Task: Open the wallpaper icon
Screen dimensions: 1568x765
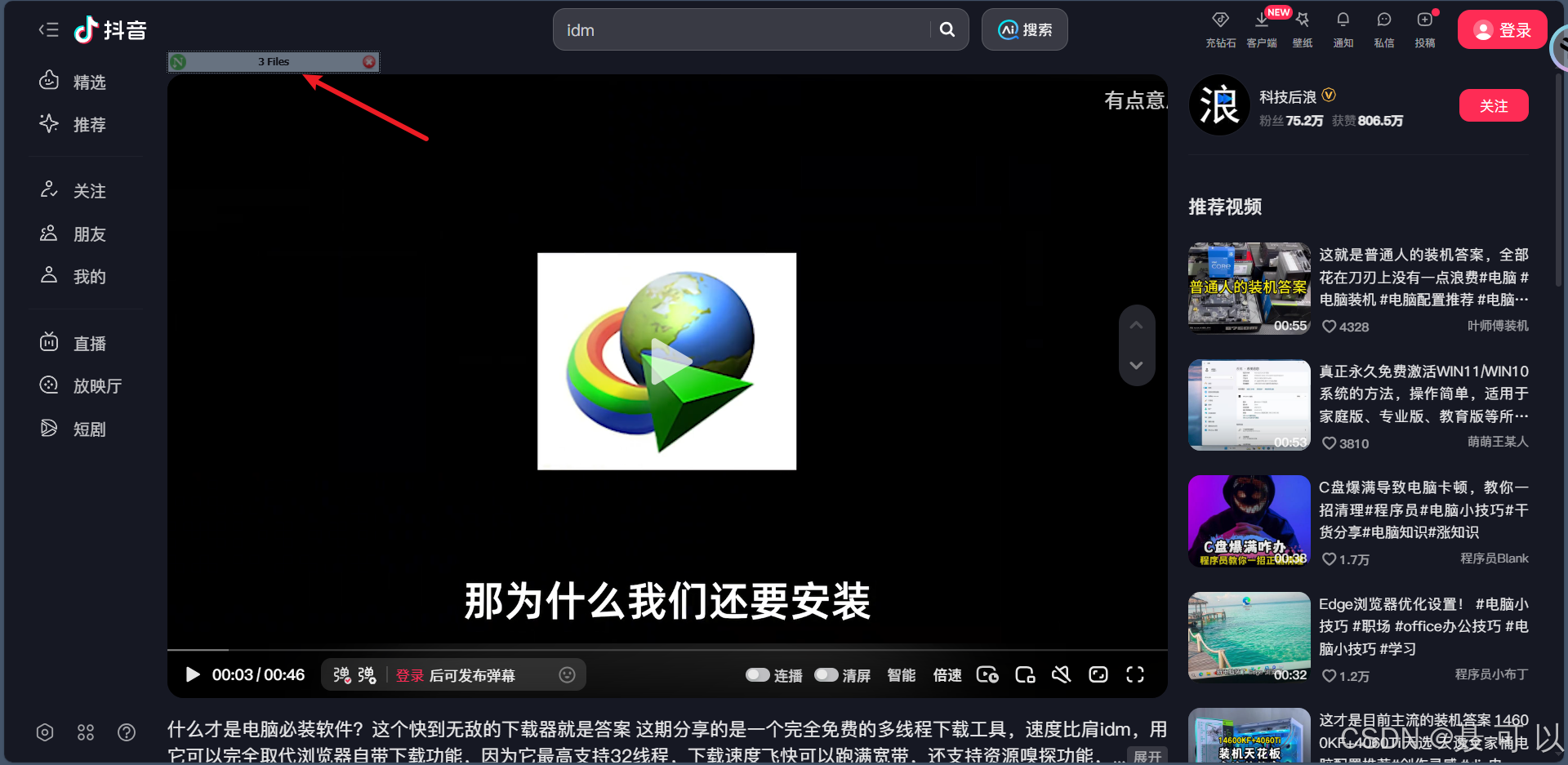Action: pos(1303,29)
